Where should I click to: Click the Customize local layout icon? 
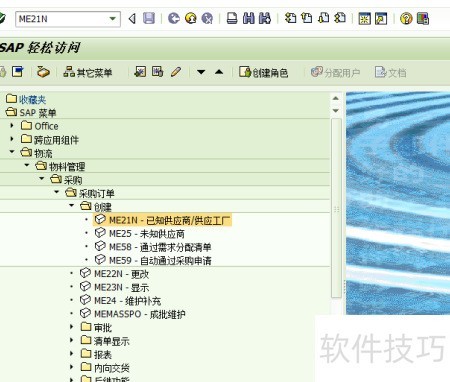point(423,18)
